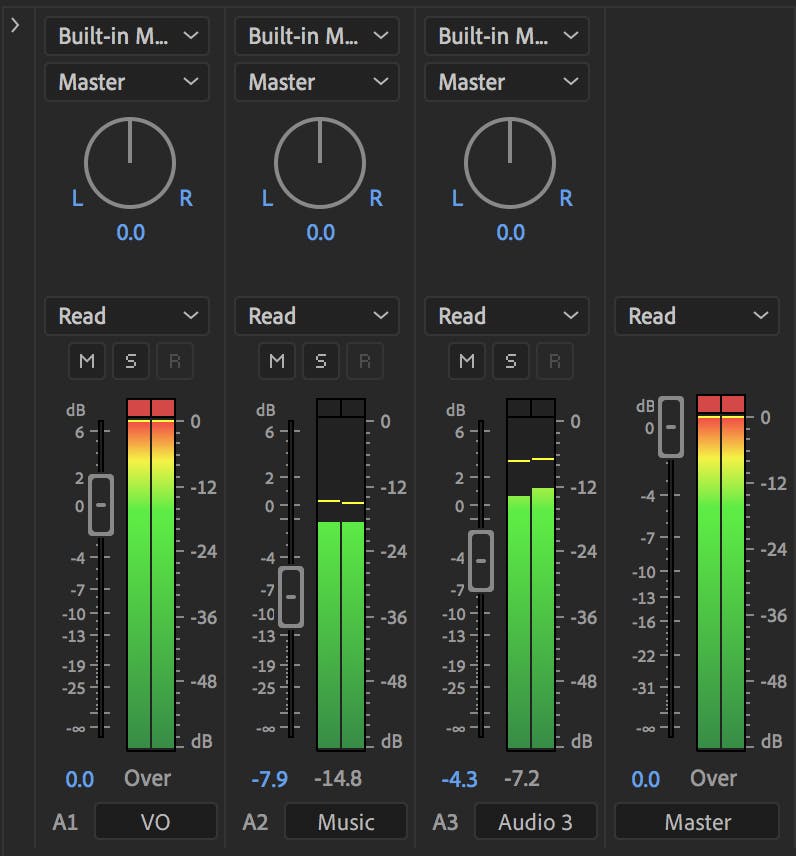This screenshot has height=856, width=796.
Task: Click the Master track name field
Action: pyautogui.click(x=697, y=821)
